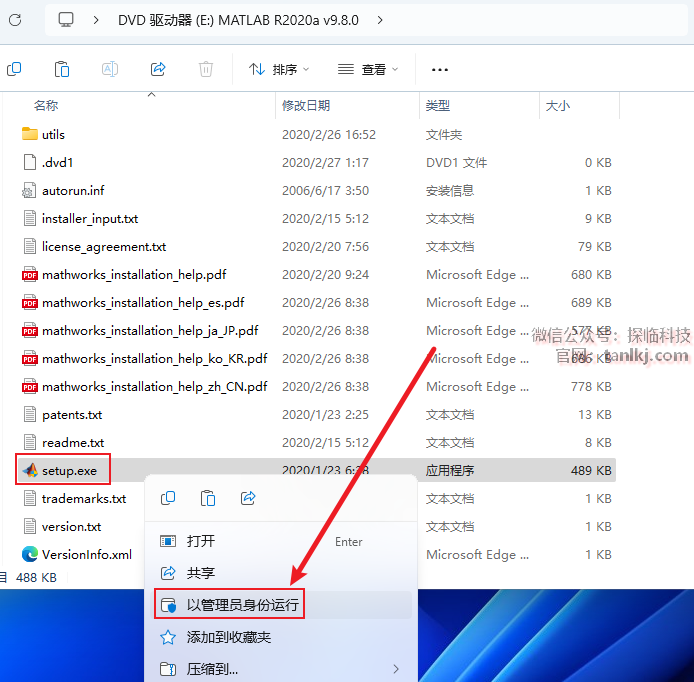This screenshot has width=694, height=682.
Task: Select the utils folder icon
Action: 30,134
